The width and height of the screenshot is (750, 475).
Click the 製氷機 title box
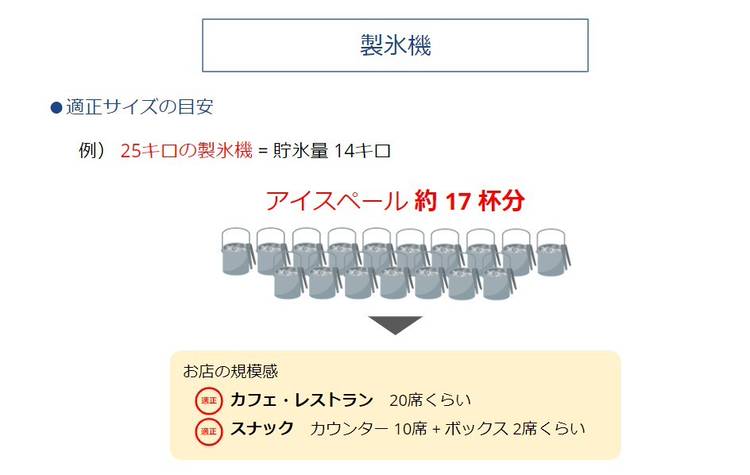click(395, 45)
